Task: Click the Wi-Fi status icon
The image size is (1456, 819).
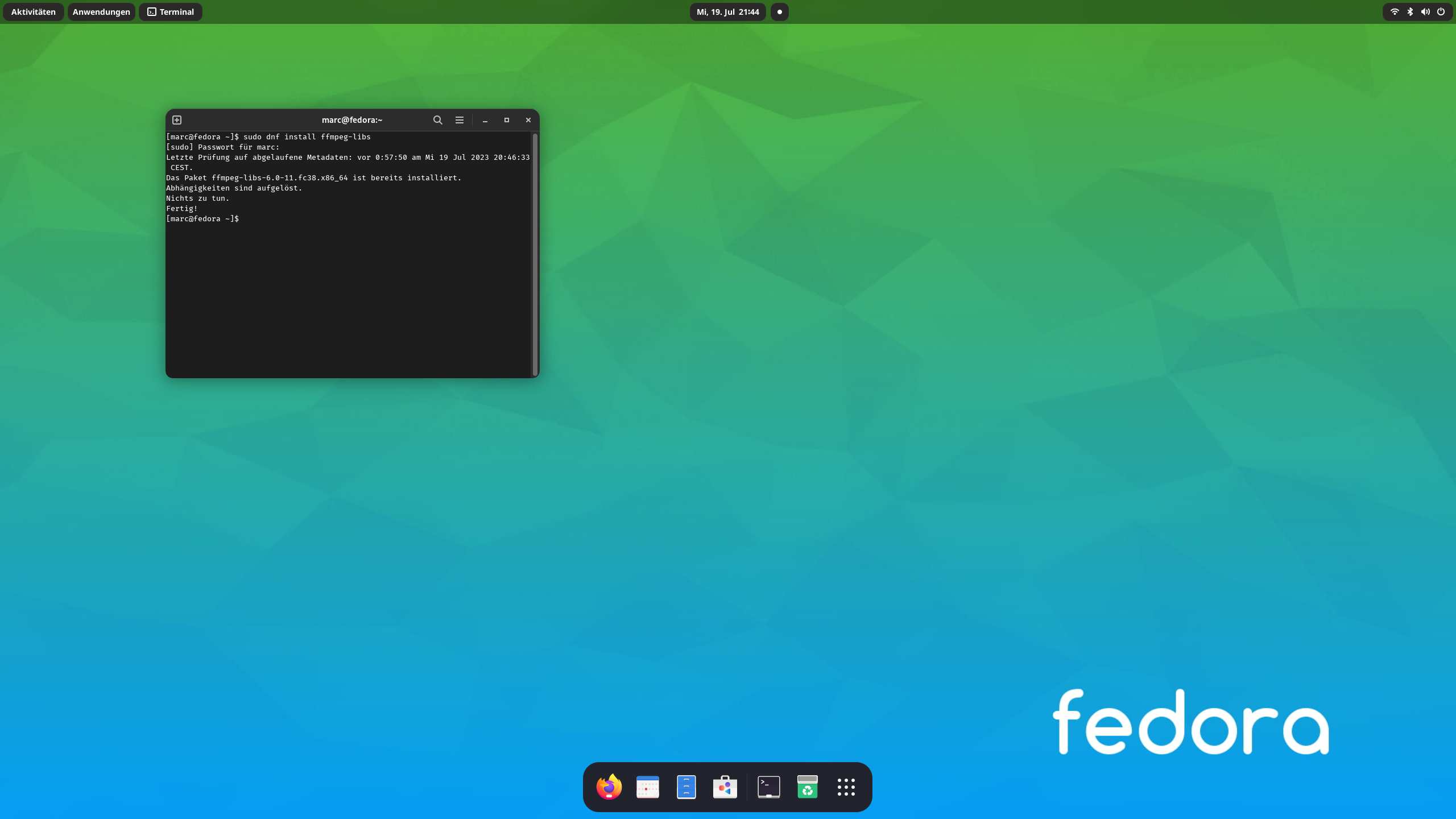Action: click(x=1395, y=12)
